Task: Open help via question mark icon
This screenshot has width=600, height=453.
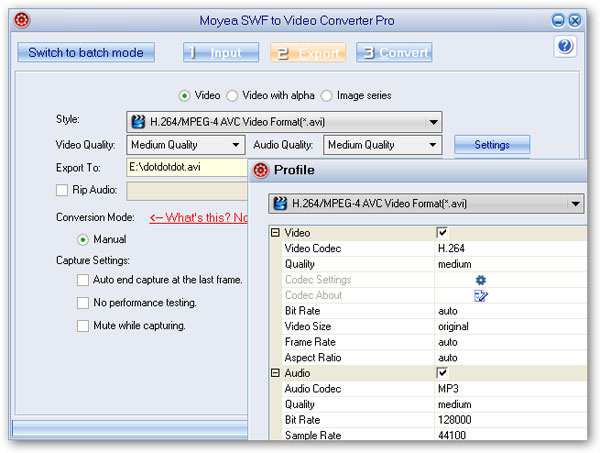Action: coord(565,46)
